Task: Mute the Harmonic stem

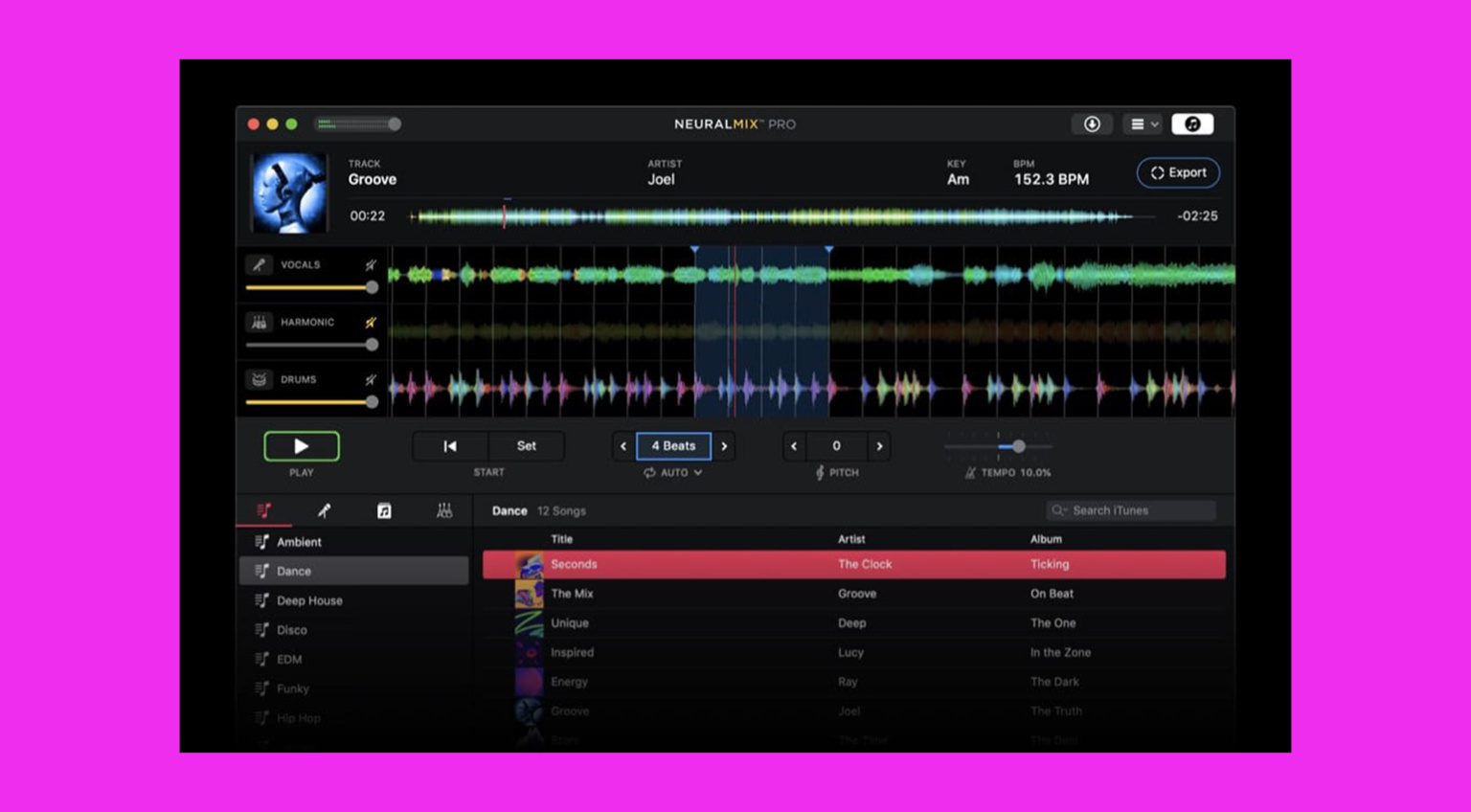Action: (370, 323)
